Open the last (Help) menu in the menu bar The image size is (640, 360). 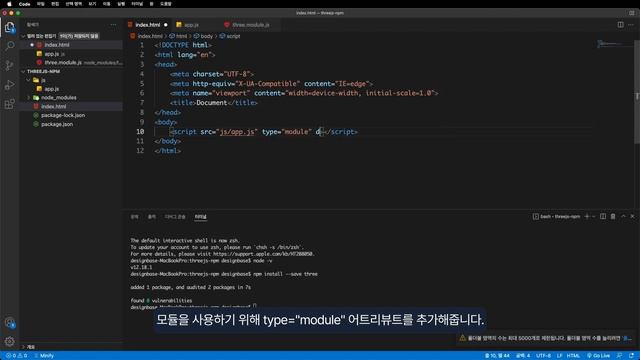(166, 4)
